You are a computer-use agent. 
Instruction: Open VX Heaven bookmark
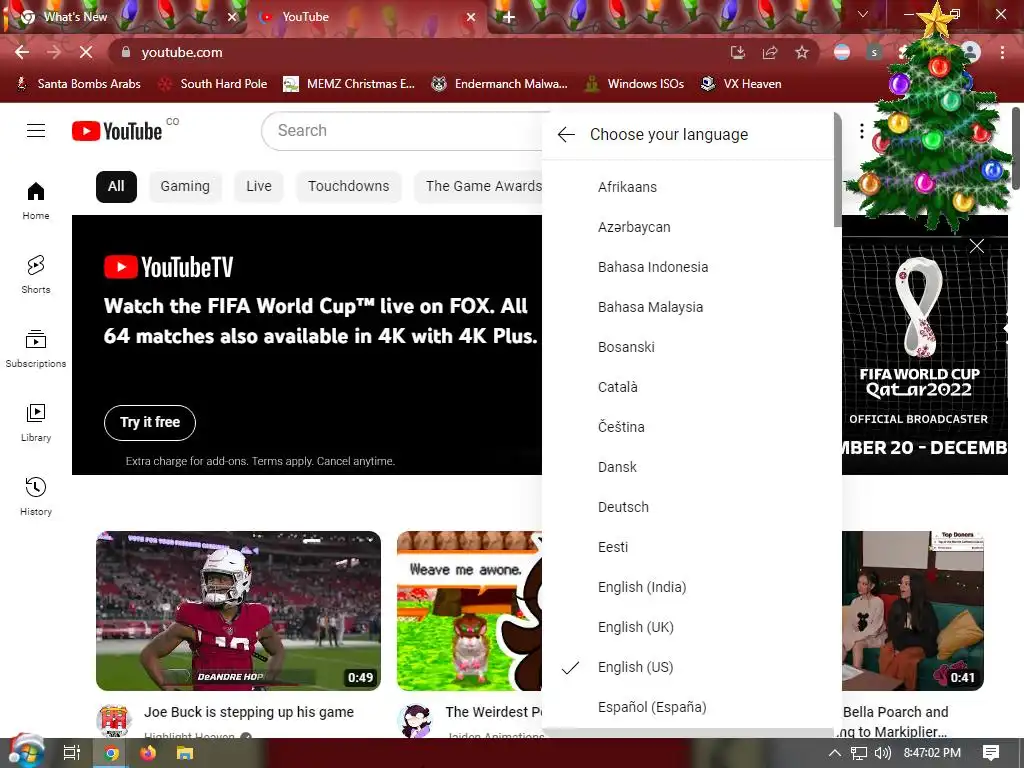pos(741,84)
